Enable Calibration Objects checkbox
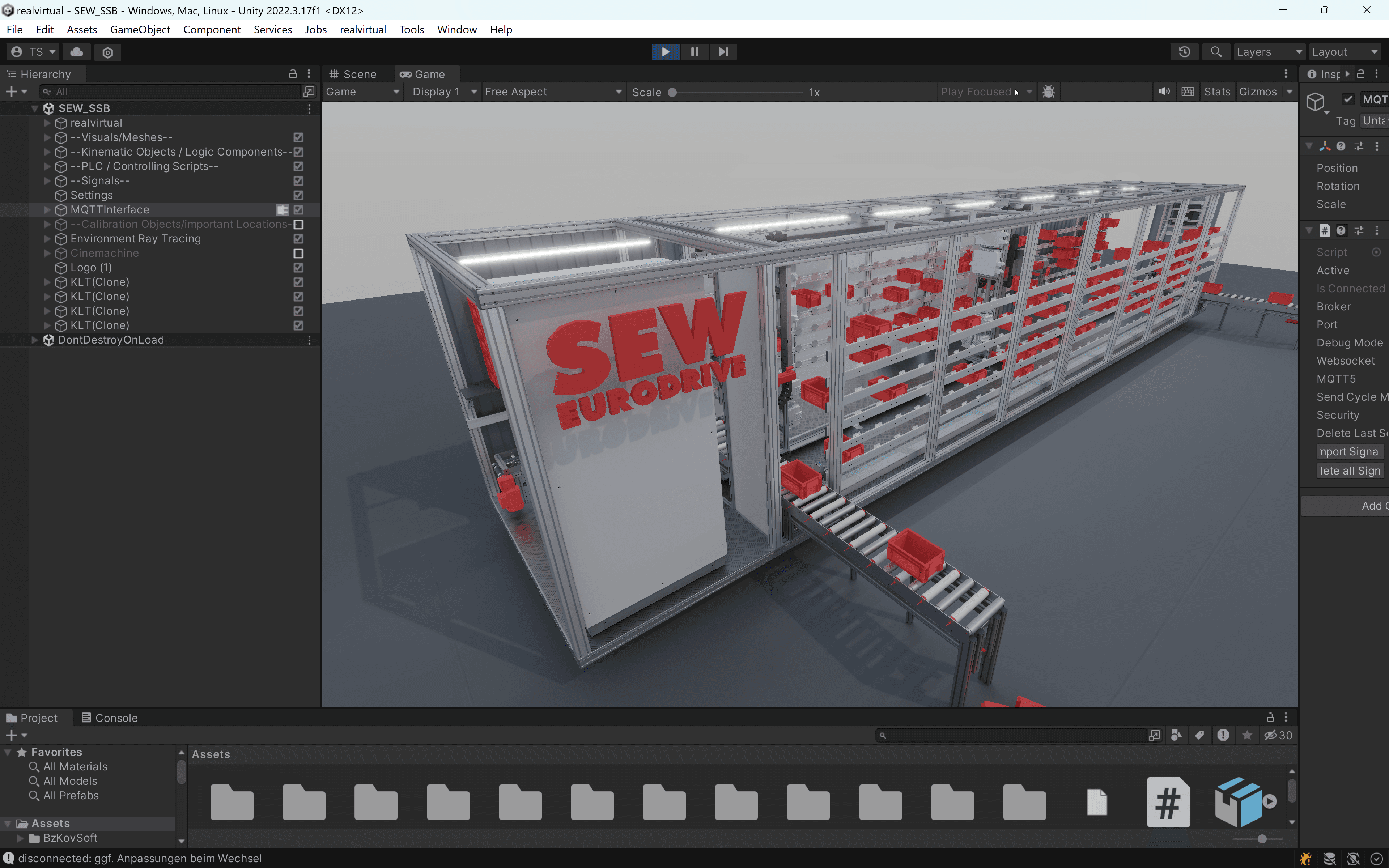 point(298,225)
